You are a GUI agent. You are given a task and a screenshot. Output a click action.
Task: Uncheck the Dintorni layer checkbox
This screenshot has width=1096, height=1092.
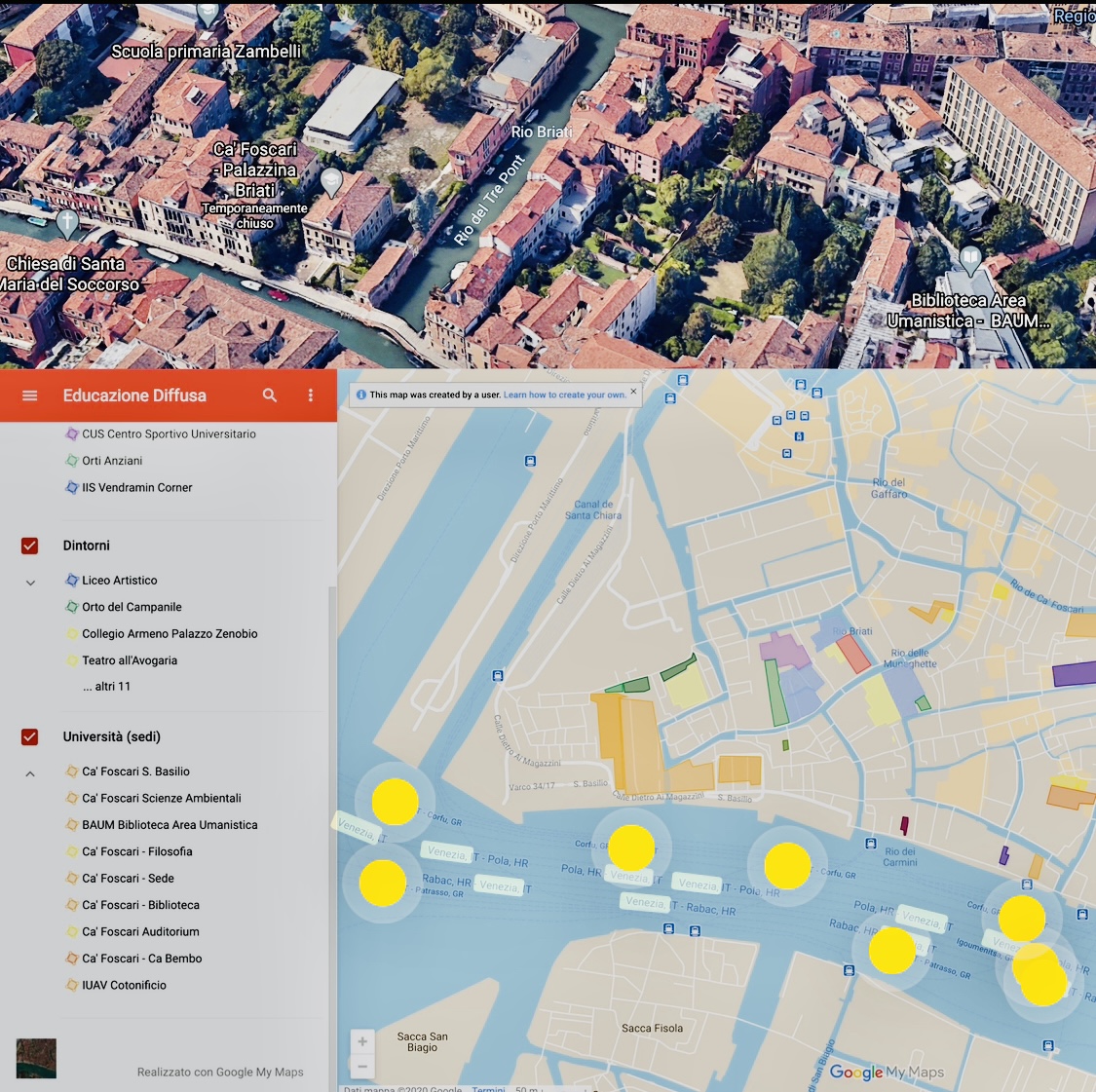pyautogui.click(x=30, y=546)
